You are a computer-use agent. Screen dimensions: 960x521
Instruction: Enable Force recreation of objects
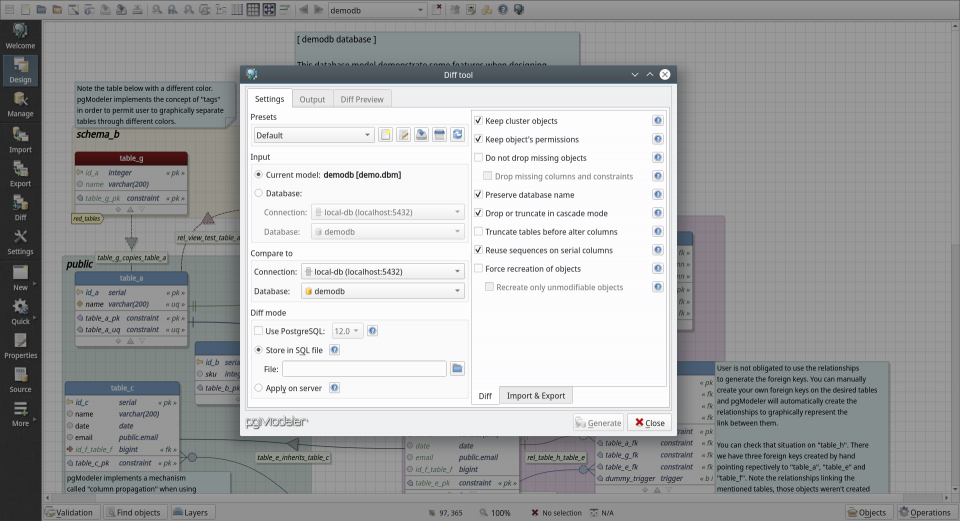pyautogui.click(x=479, y=269)
